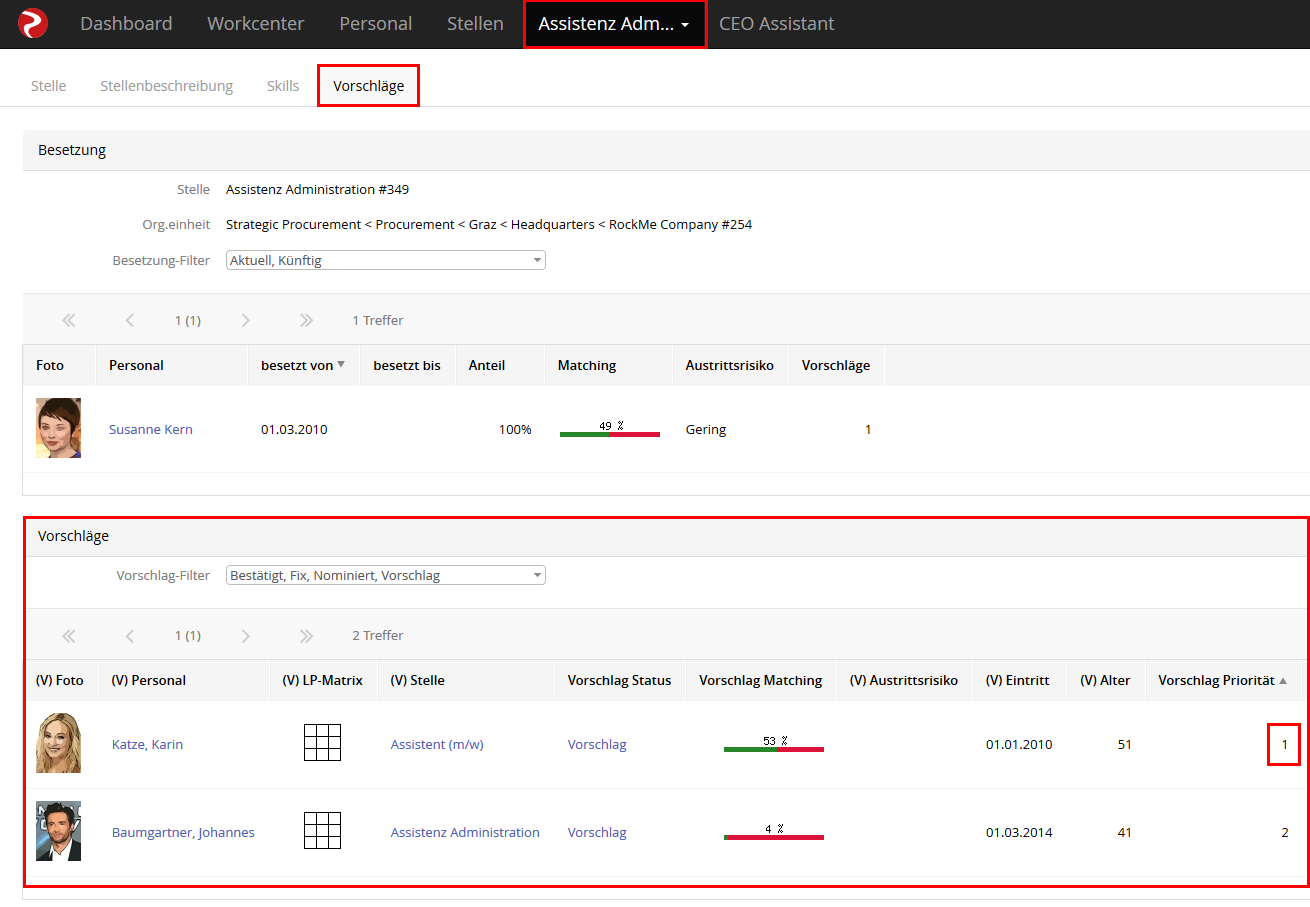Switch to the Skills tab
This screenshot has width=1310, height=907.
click(283, 86)
